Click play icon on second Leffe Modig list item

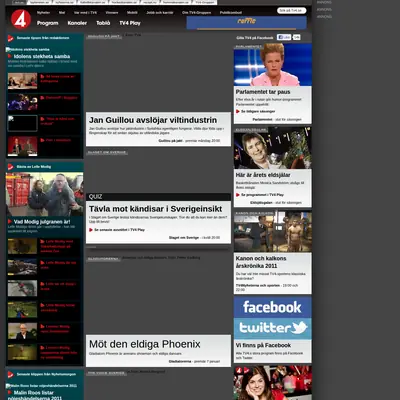42,263
